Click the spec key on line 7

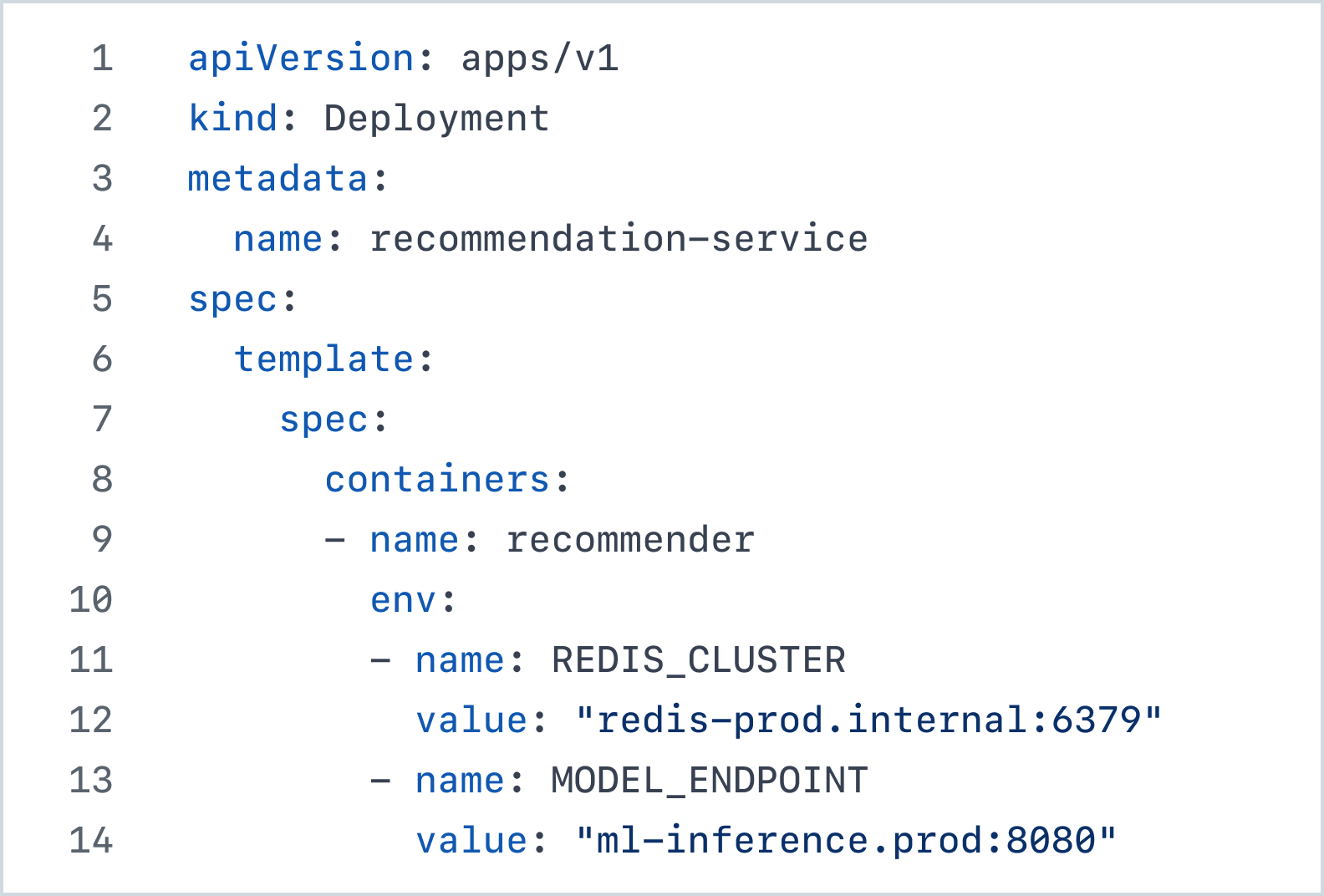point(323,420)
